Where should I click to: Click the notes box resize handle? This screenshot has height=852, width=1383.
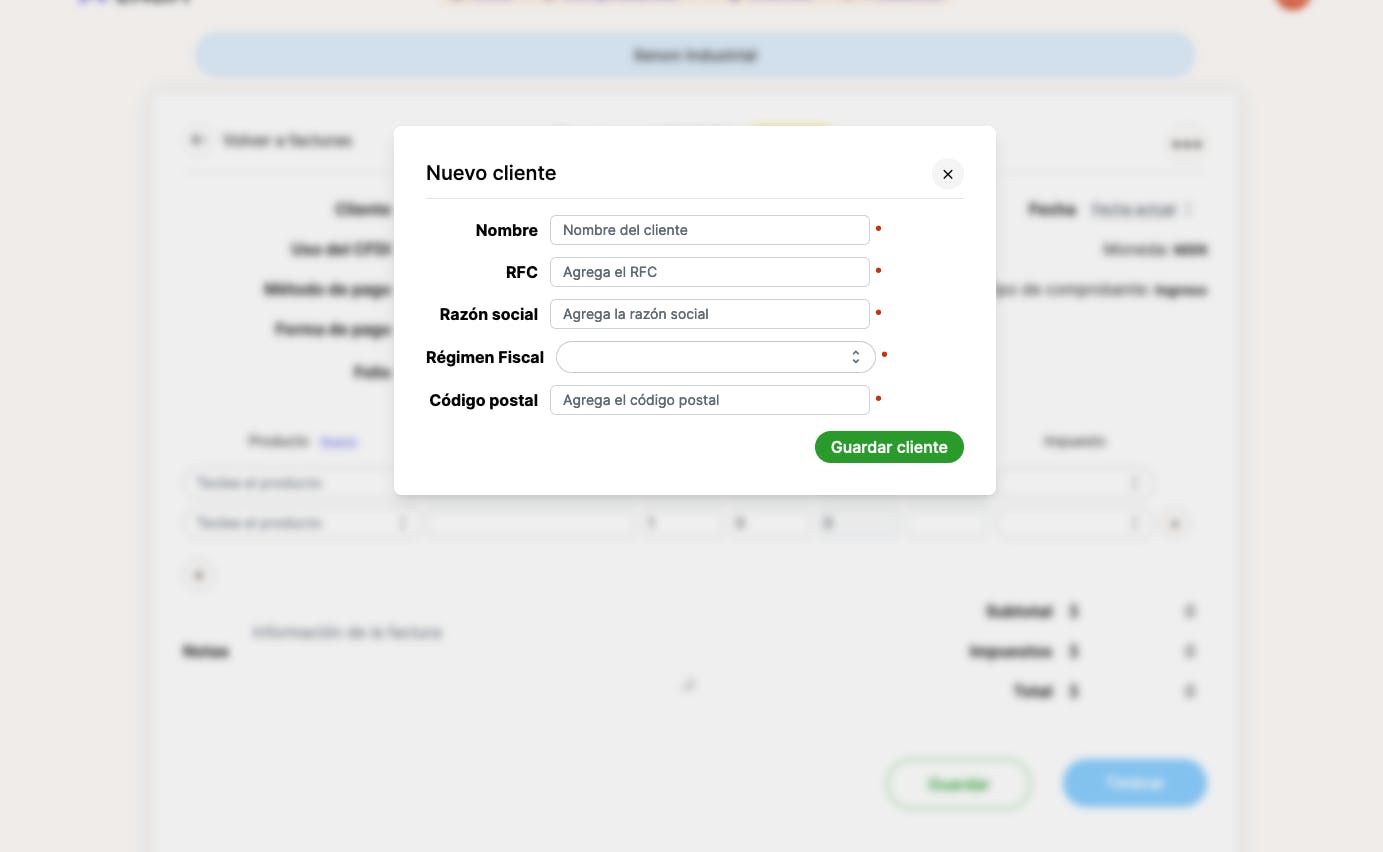pyautogui.click(x=688, y=685)
